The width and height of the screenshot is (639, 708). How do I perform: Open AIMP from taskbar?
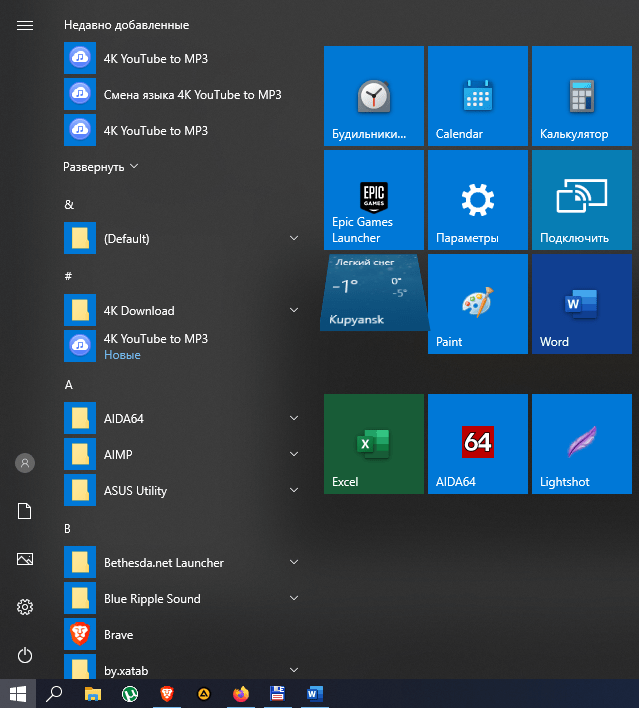(204, 694)
